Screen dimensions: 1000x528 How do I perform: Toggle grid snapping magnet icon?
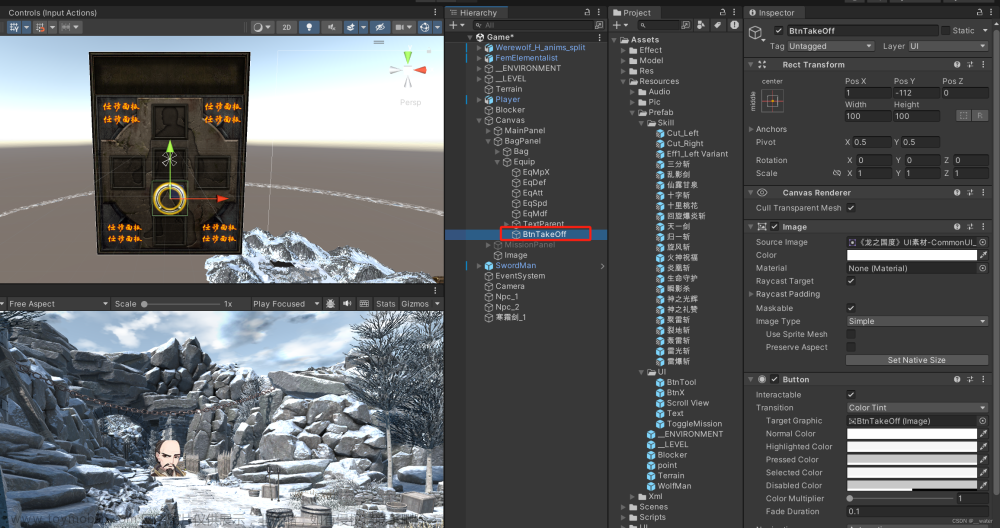(x=40, y=27)
